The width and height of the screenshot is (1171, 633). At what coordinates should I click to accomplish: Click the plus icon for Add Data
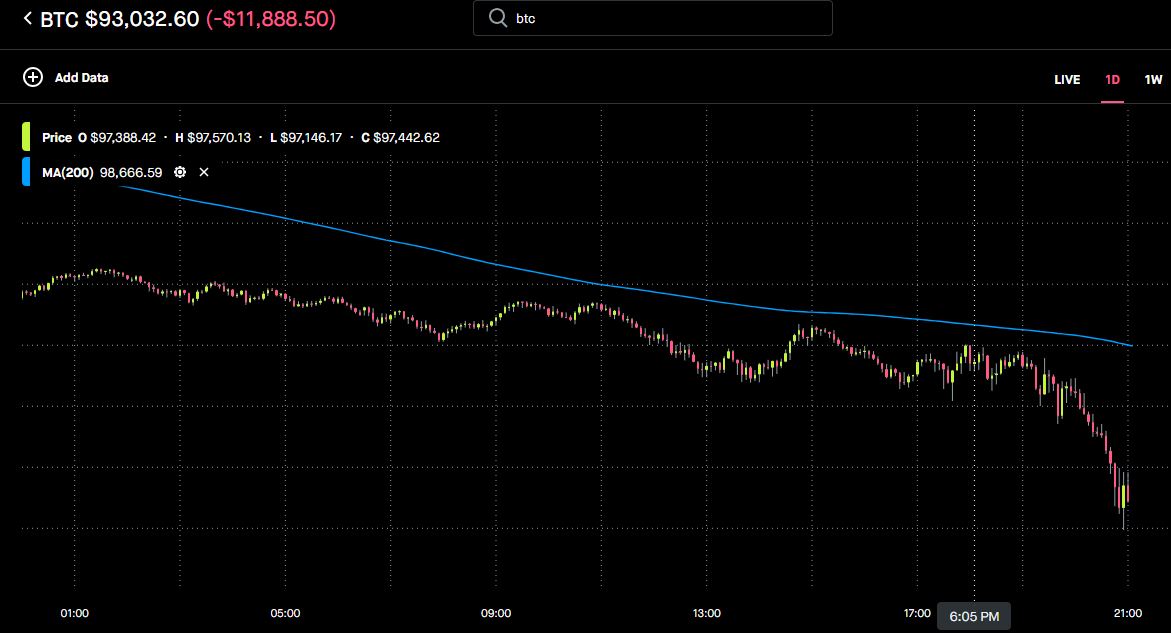[x=33, y=77]
